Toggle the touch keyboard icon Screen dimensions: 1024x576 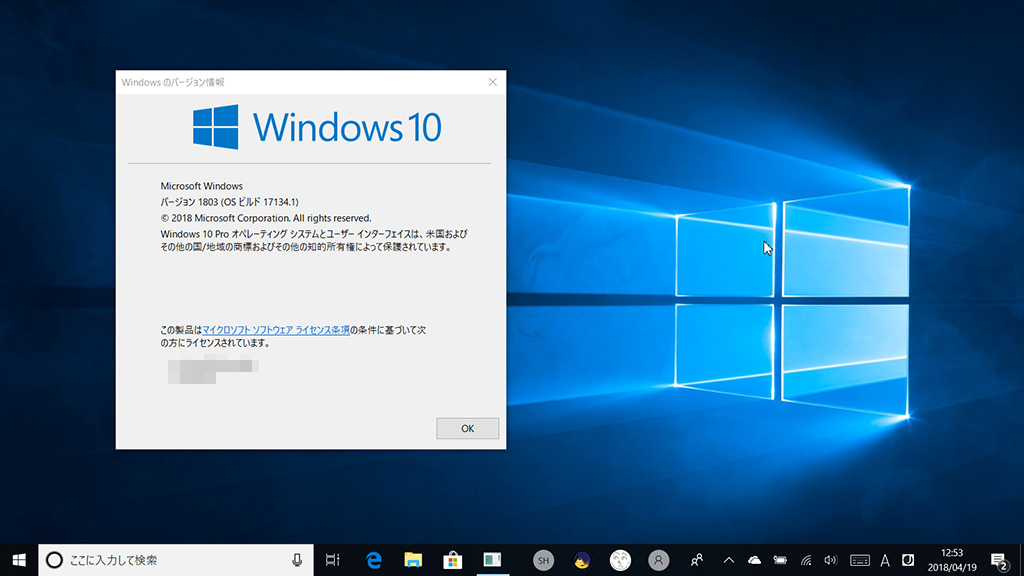pos(859,560)
